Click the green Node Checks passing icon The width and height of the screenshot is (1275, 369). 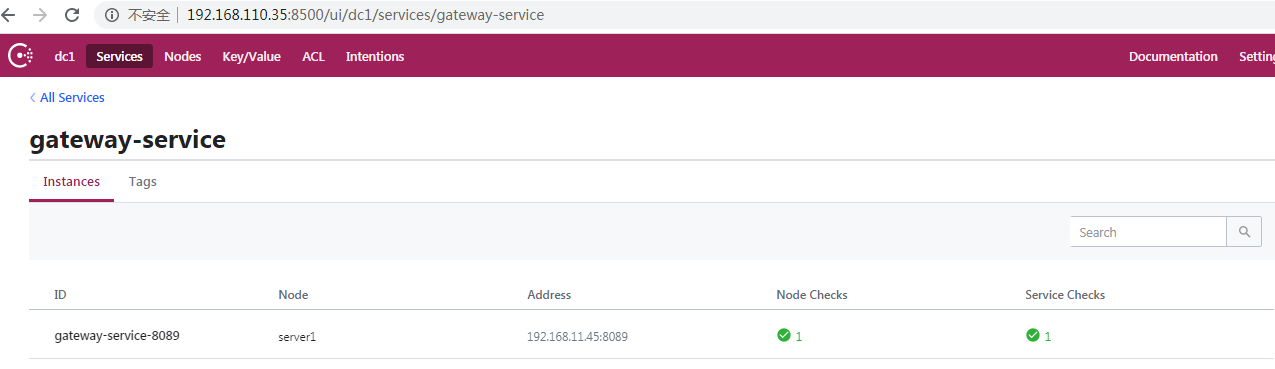pos(784,335)
